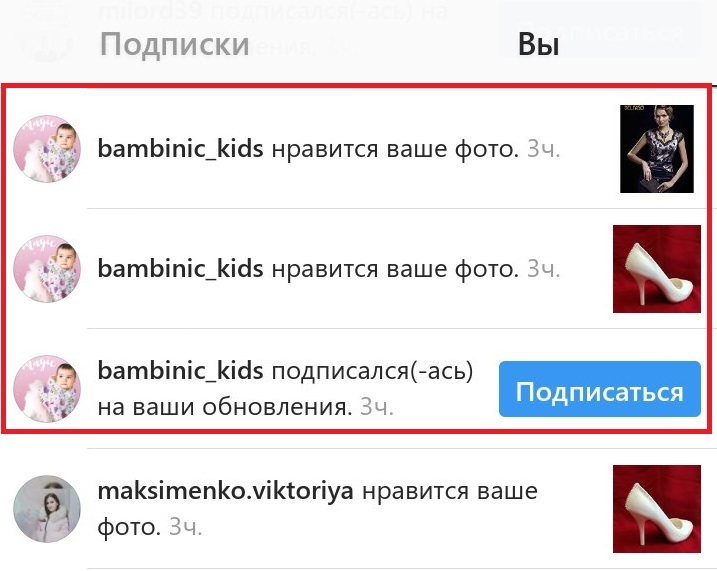Screen dimensions: 717x571
Task: Click the 3ч. timestamp under maksimenko.viktoriya
Action: tap(185, 527)
